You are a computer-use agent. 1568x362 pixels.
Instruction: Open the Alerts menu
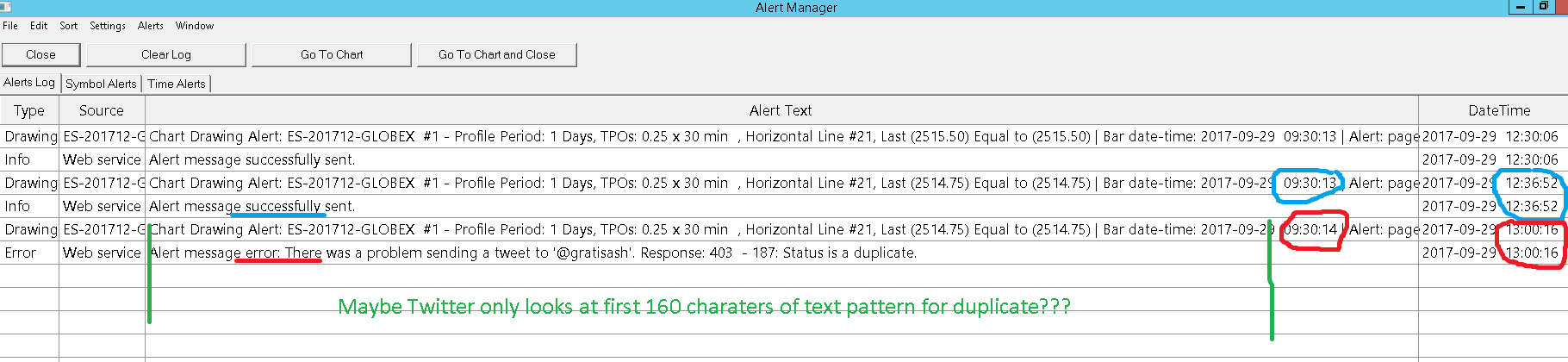tap(151, 26)
